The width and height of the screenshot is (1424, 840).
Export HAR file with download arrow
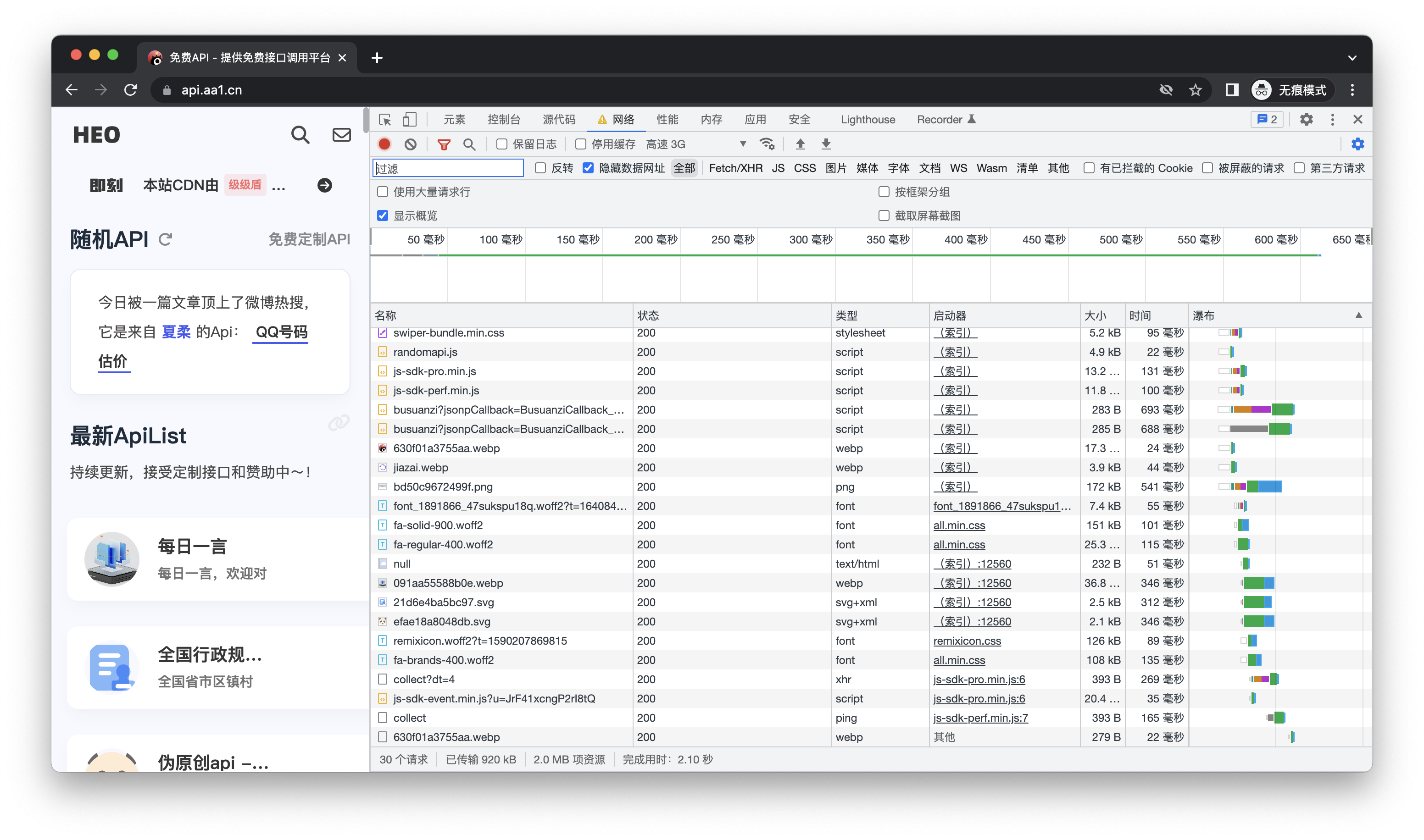826,144
